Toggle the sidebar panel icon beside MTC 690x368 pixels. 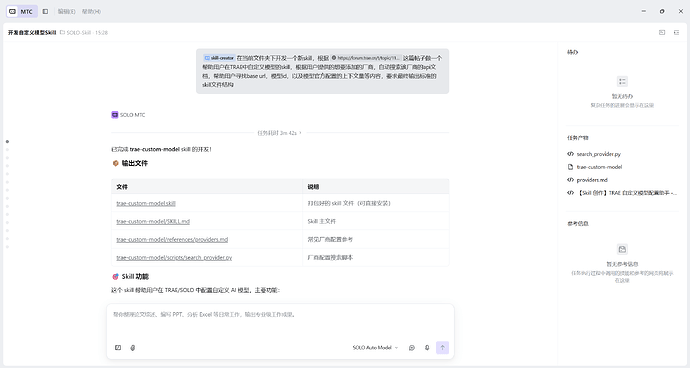pos(45,11)
